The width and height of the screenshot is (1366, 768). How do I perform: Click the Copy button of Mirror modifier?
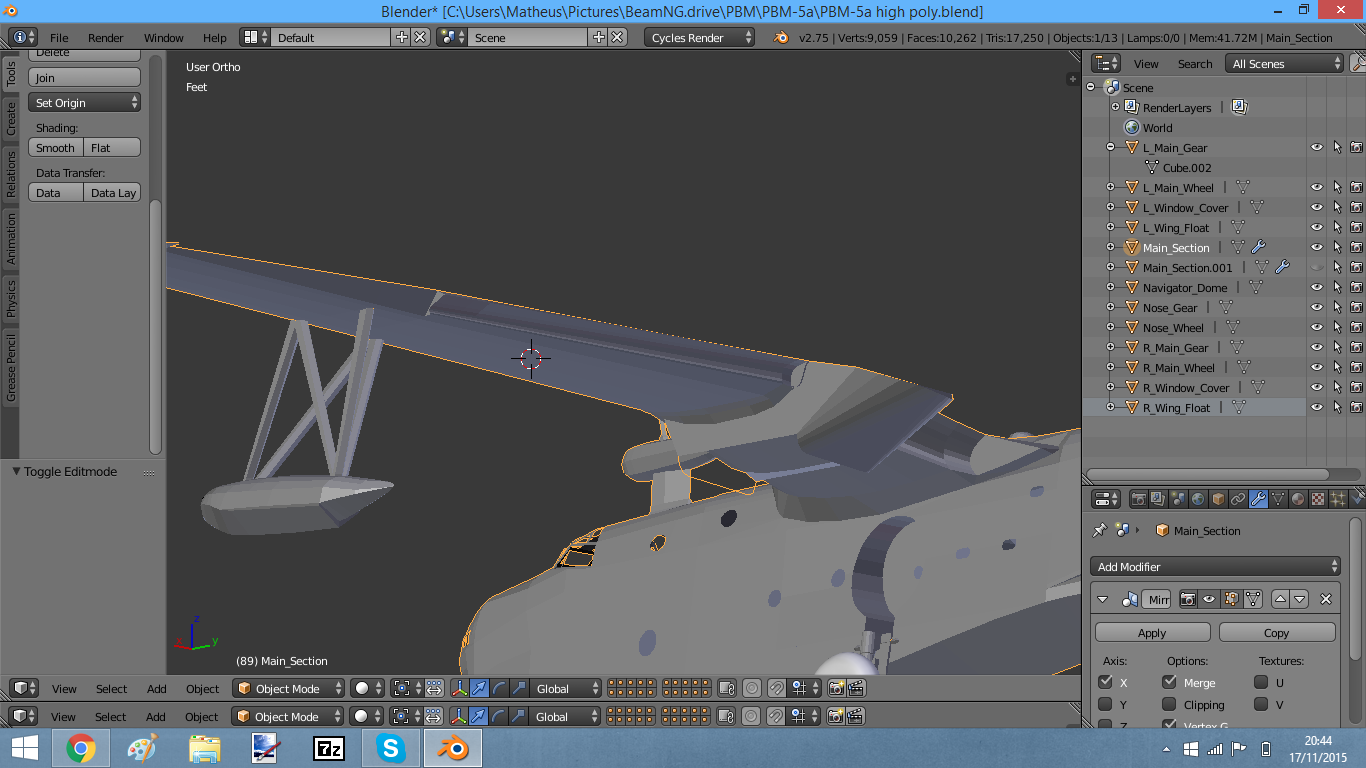tap(1276, 632)
